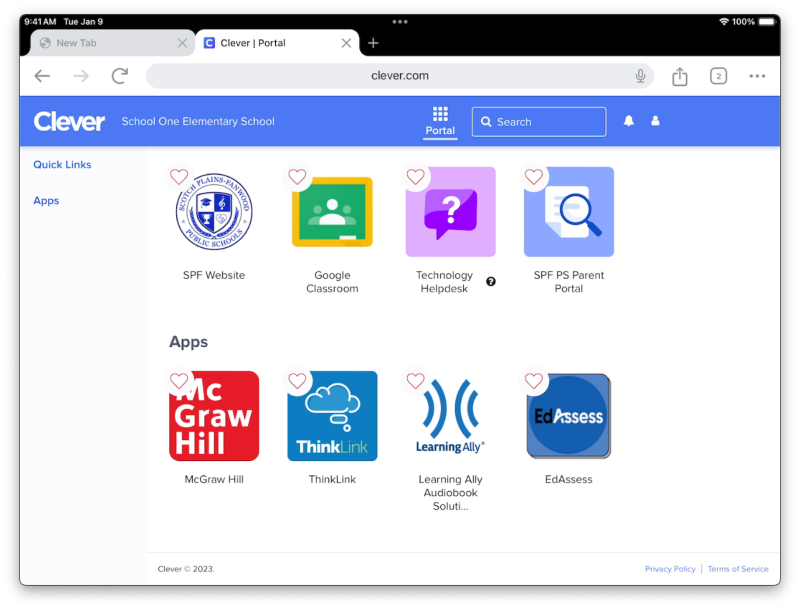This screenshot has width=800, height=609.
Task: Show the Technology Helpdesk help tooltip
Action: click(491, 282)
